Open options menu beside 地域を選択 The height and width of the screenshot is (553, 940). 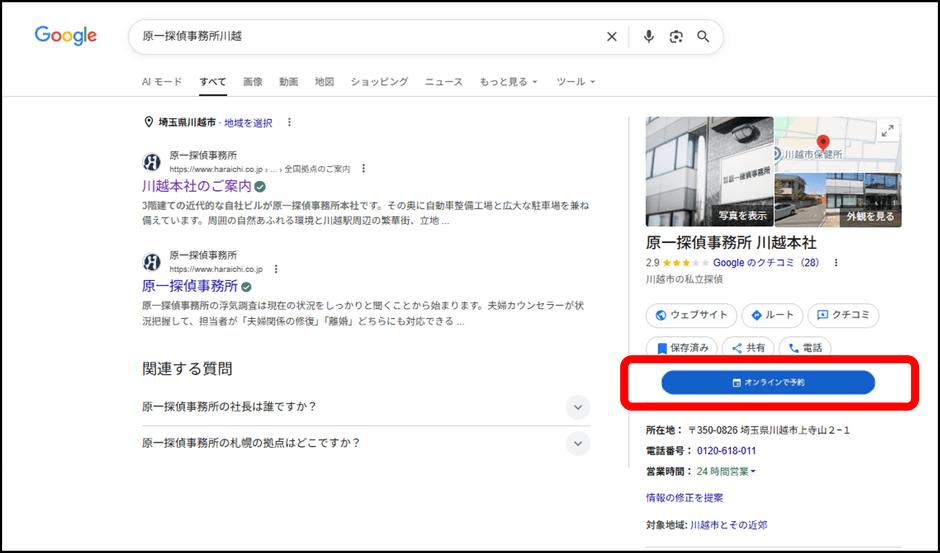point(289,122)
